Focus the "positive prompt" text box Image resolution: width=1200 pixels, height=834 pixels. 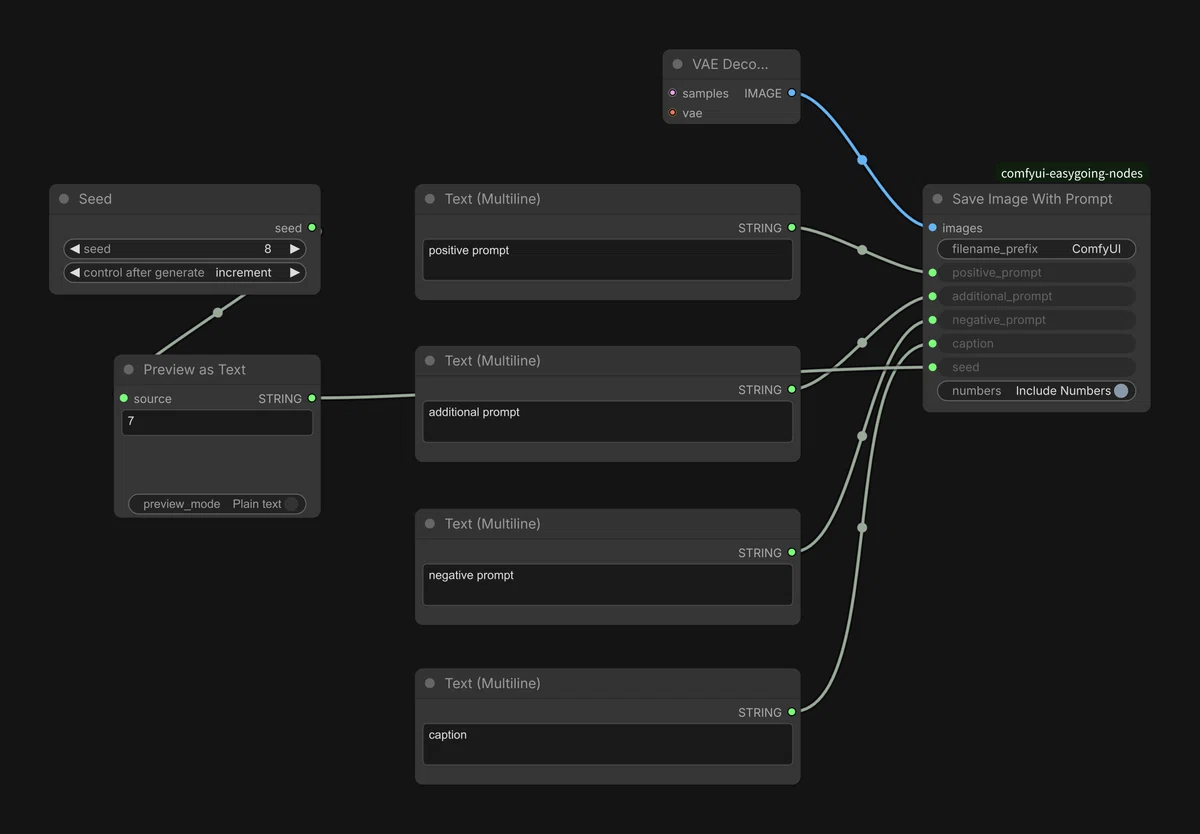(x=608, y=260)
